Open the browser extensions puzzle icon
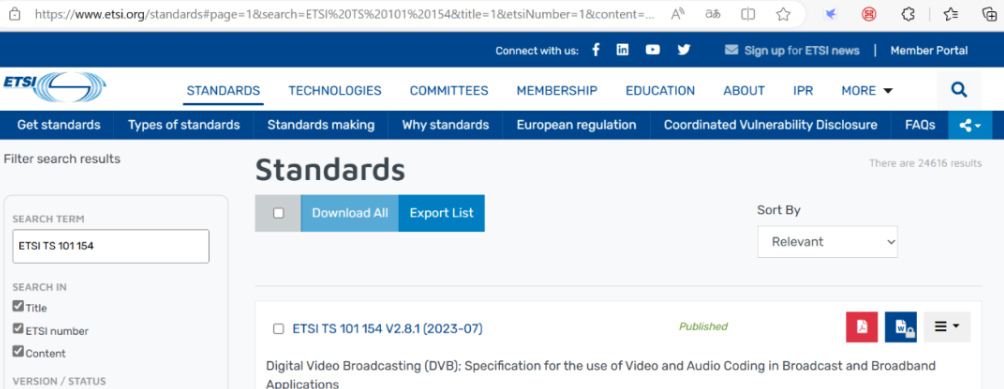This screenshot has width=1004, height=389. pyautogui.click(x=907, y=14)
